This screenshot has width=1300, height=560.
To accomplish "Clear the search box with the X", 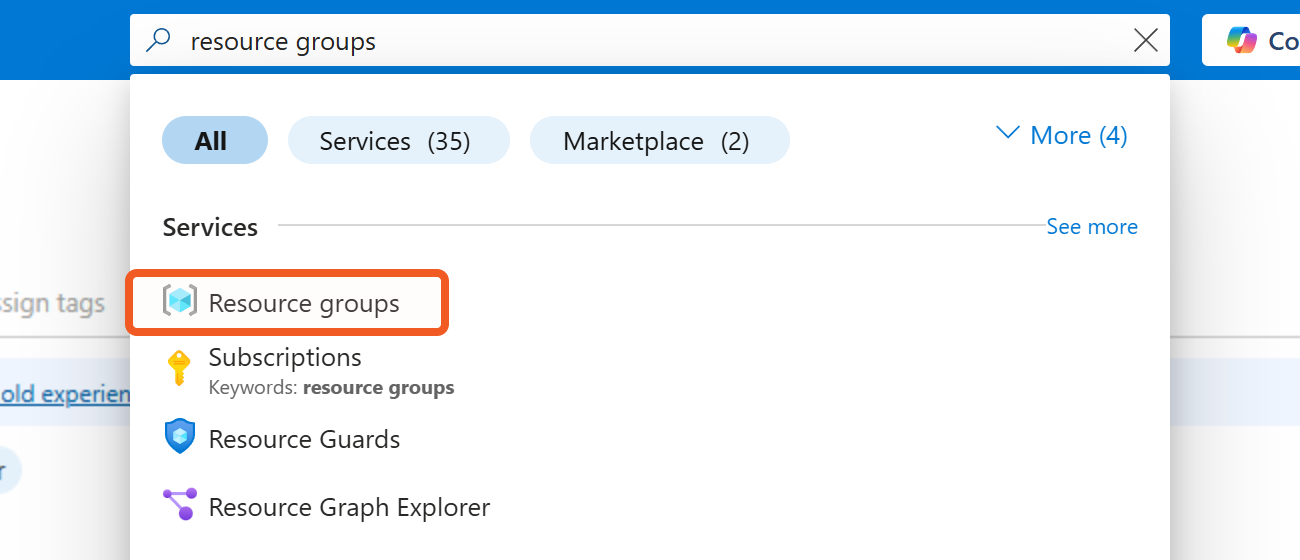I will (x=1145, y=41).
